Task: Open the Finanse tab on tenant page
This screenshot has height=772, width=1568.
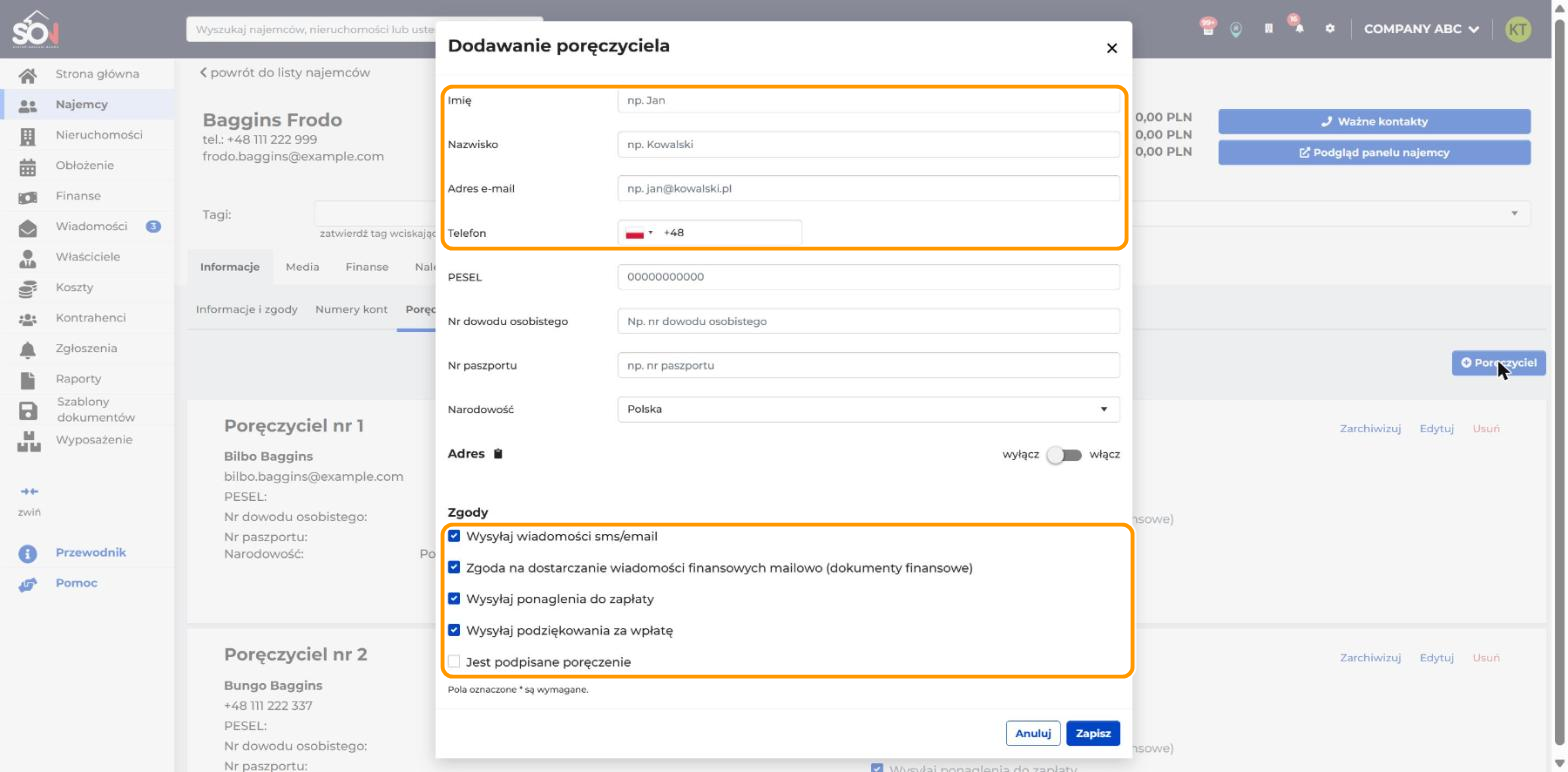Action: click(367, 267)
